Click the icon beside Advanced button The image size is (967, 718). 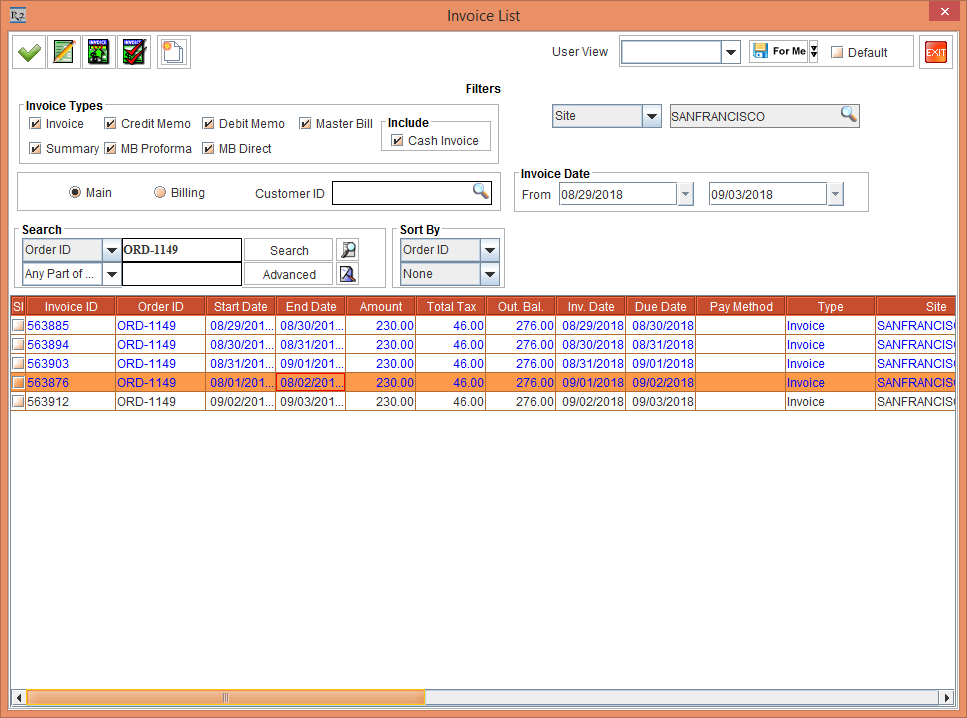click(x=347, y=274)
